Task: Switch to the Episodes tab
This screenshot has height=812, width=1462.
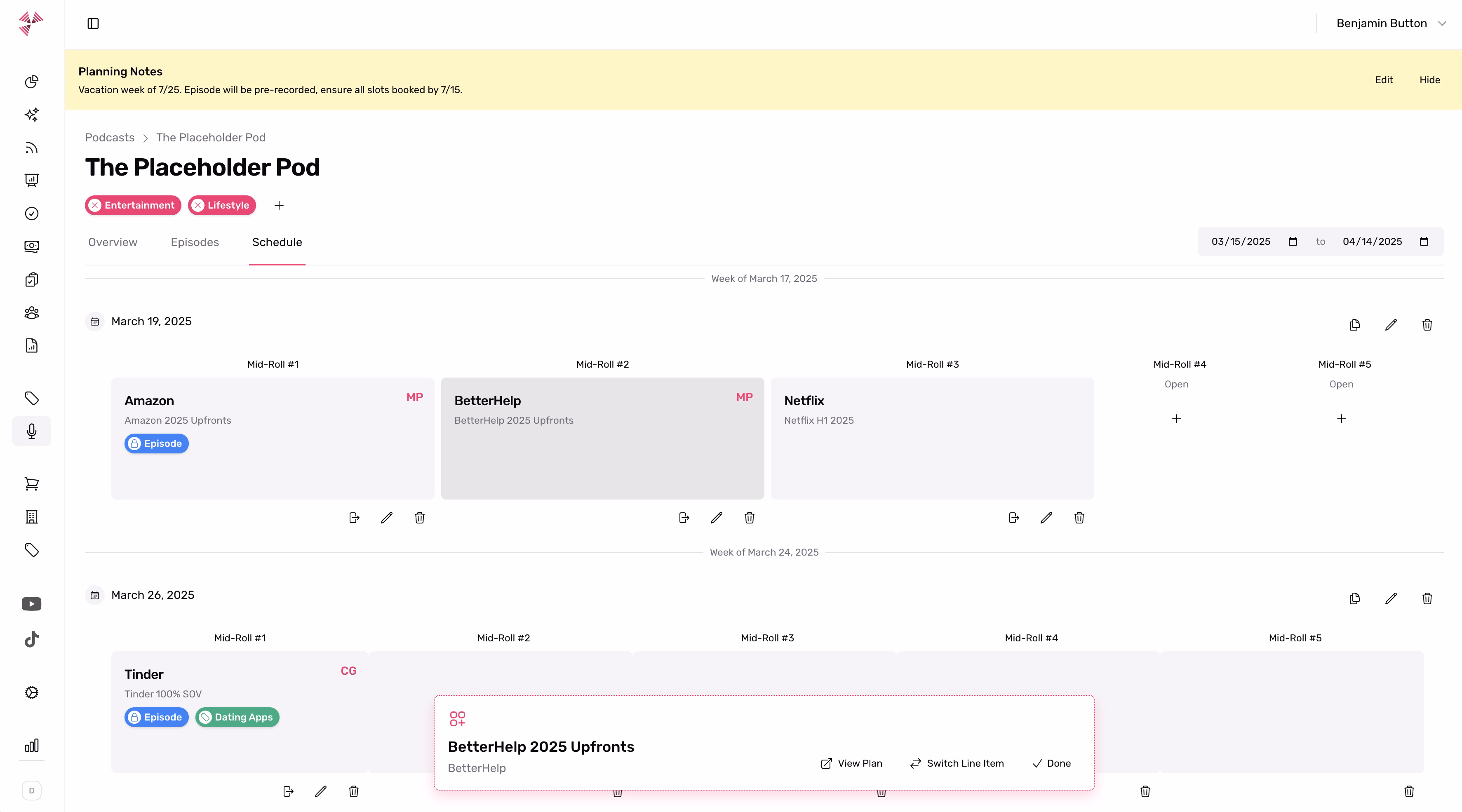Action: 194,242
